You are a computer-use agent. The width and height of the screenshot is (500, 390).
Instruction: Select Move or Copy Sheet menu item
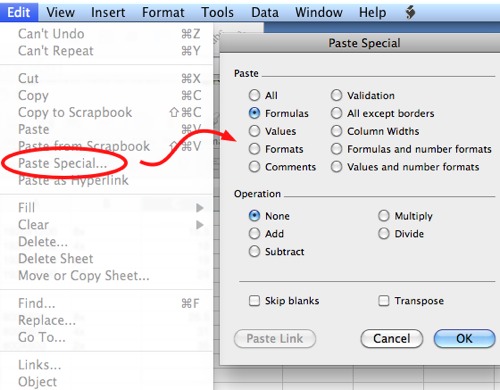[x=84, y=276]
